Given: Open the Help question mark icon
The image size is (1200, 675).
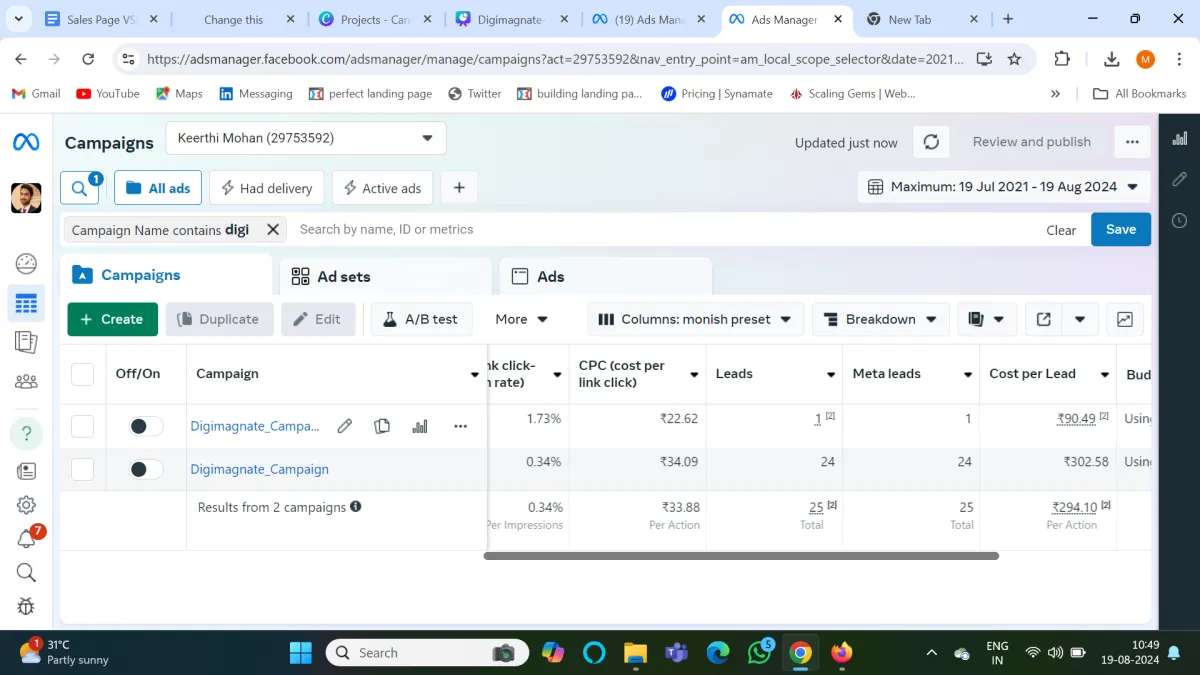Looking at the screenshot, I should [x=26, y=434].
